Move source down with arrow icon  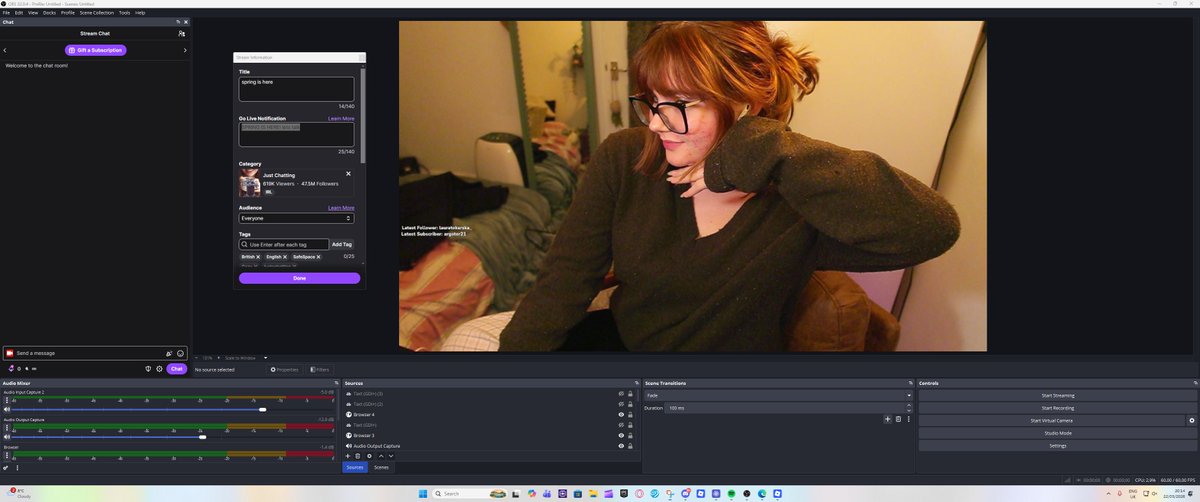coord(391,456)
